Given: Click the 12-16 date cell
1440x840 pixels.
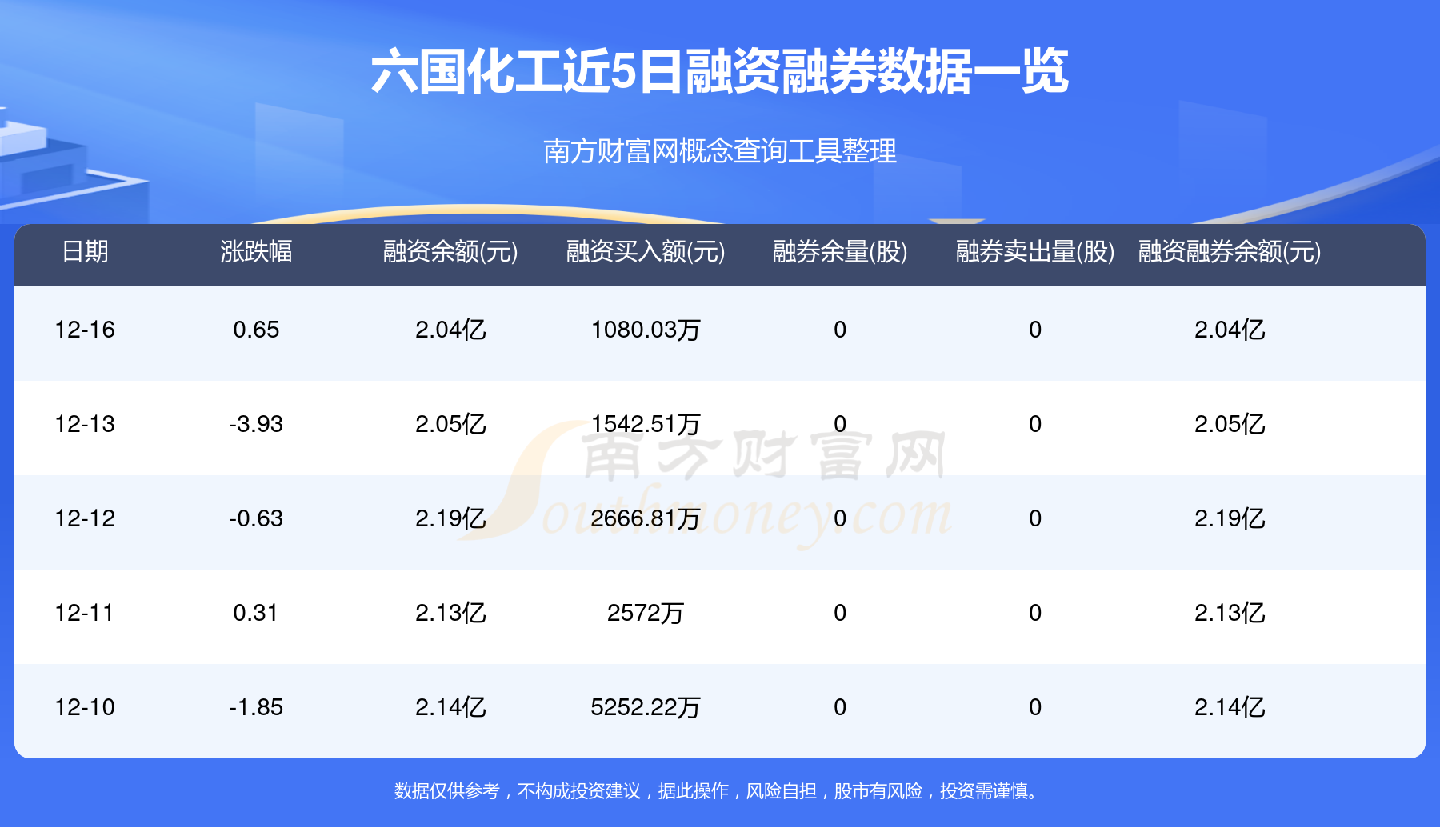Looking at the screenshot, I should click(85, 330).
